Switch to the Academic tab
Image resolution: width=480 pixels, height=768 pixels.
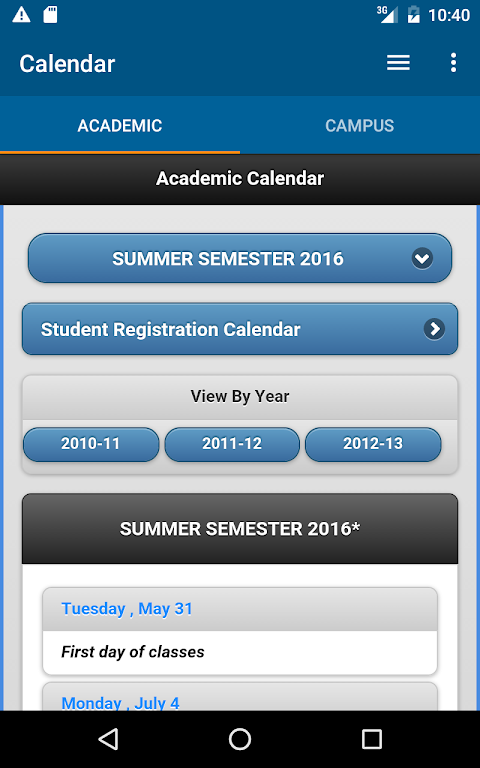tap(120, 125)
